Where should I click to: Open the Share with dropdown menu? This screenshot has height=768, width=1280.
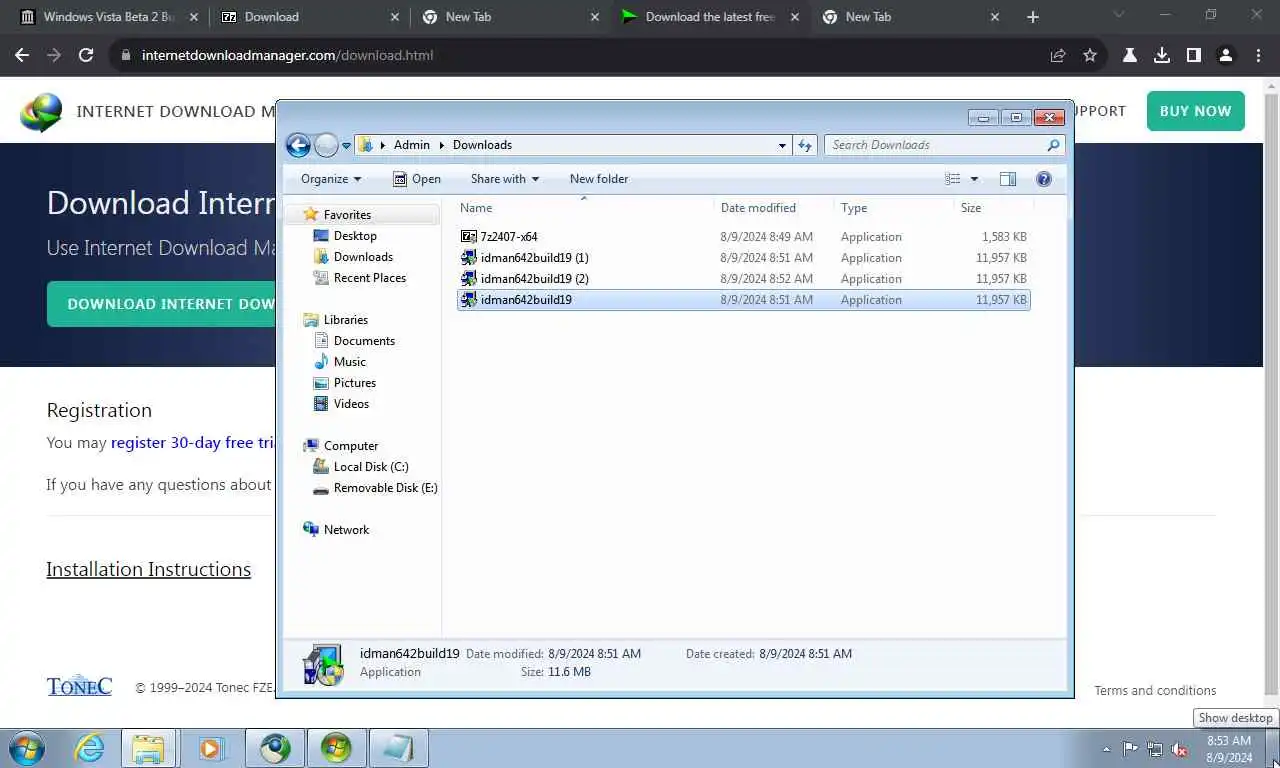coord(505,179)
